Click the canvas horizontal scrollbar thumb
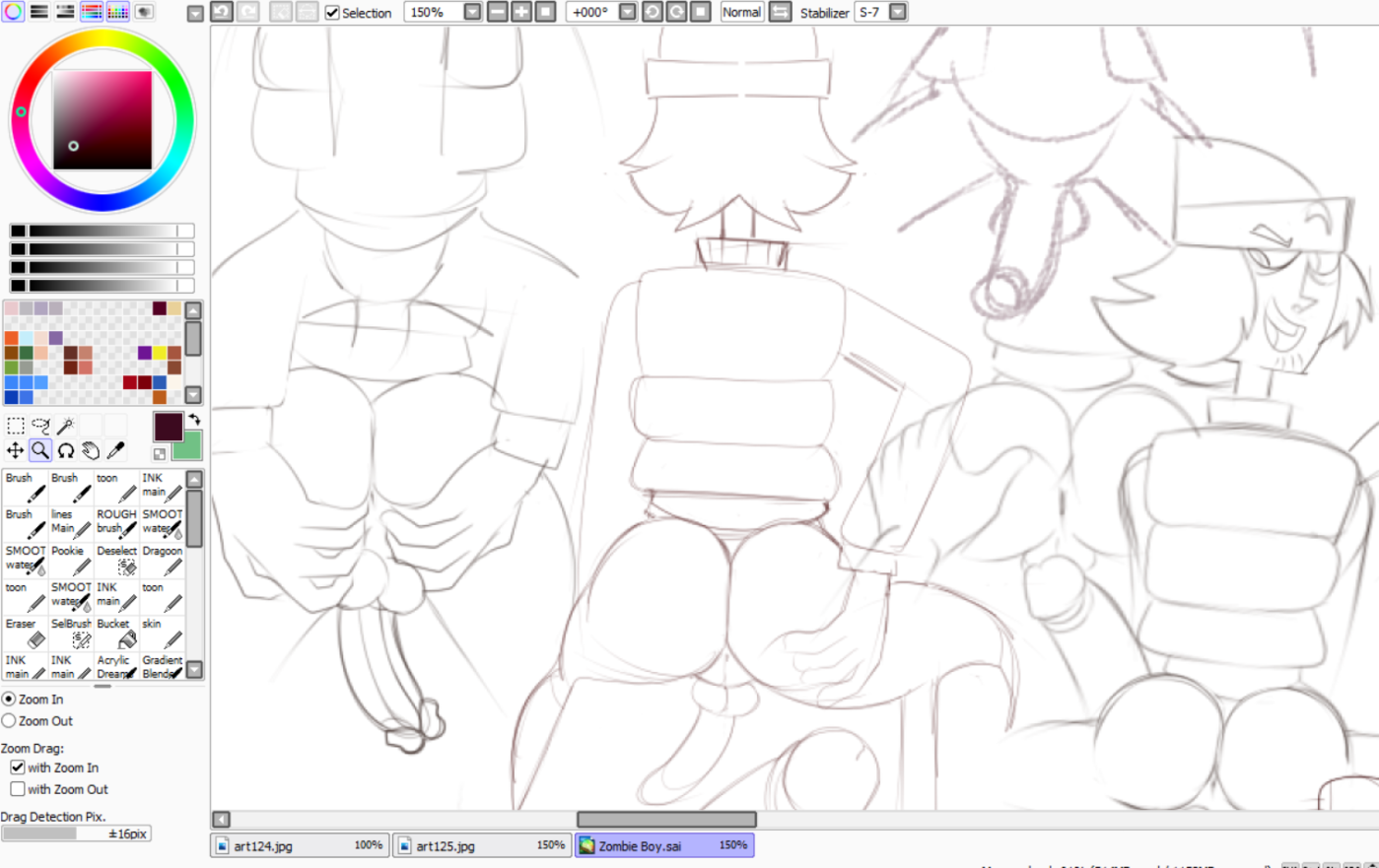The width and height of the screenshot is (1379, 868). (x=666, y=820)
